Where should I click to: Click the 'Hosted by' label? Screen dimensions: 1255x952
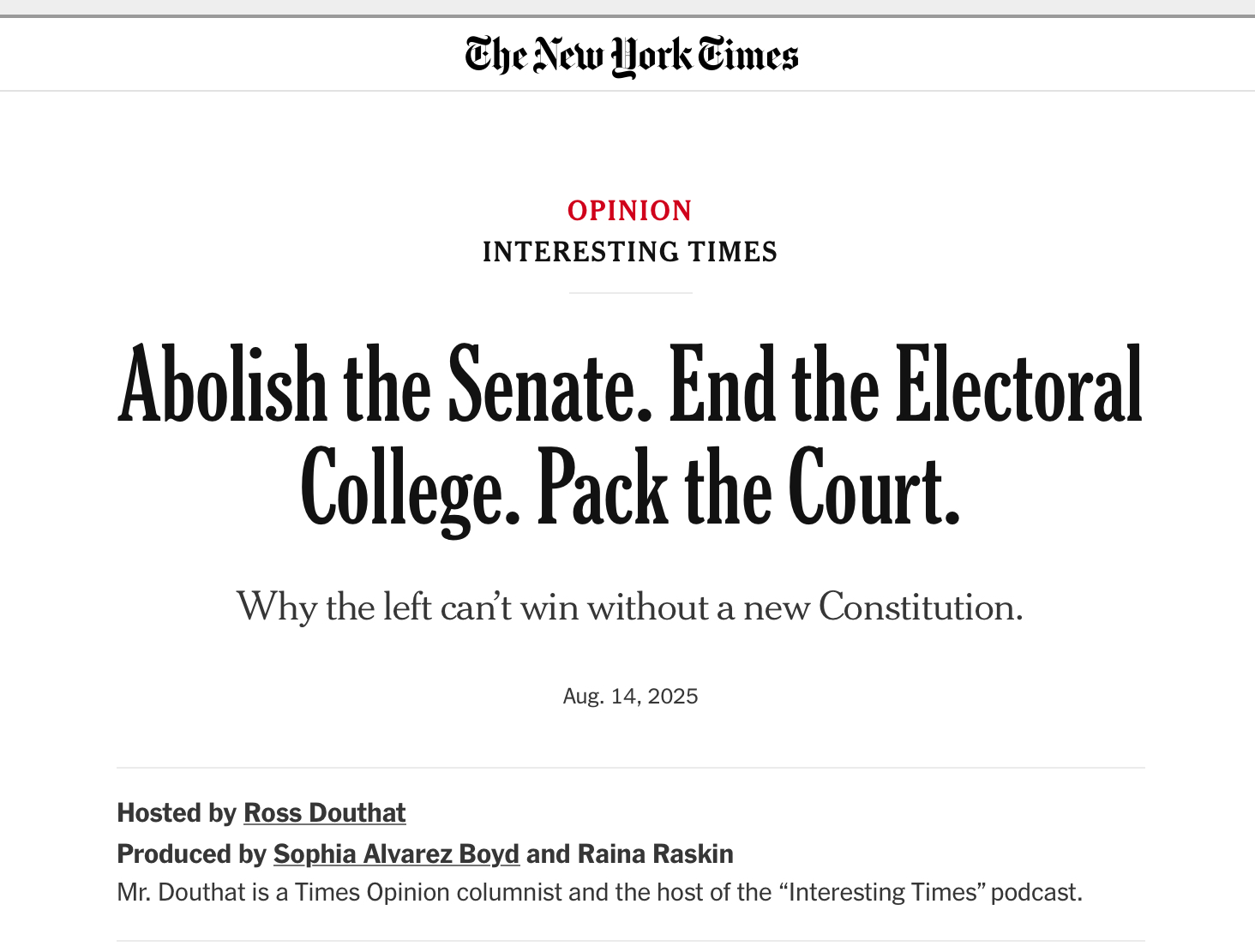pyautogui.click(x=177, y=812)
